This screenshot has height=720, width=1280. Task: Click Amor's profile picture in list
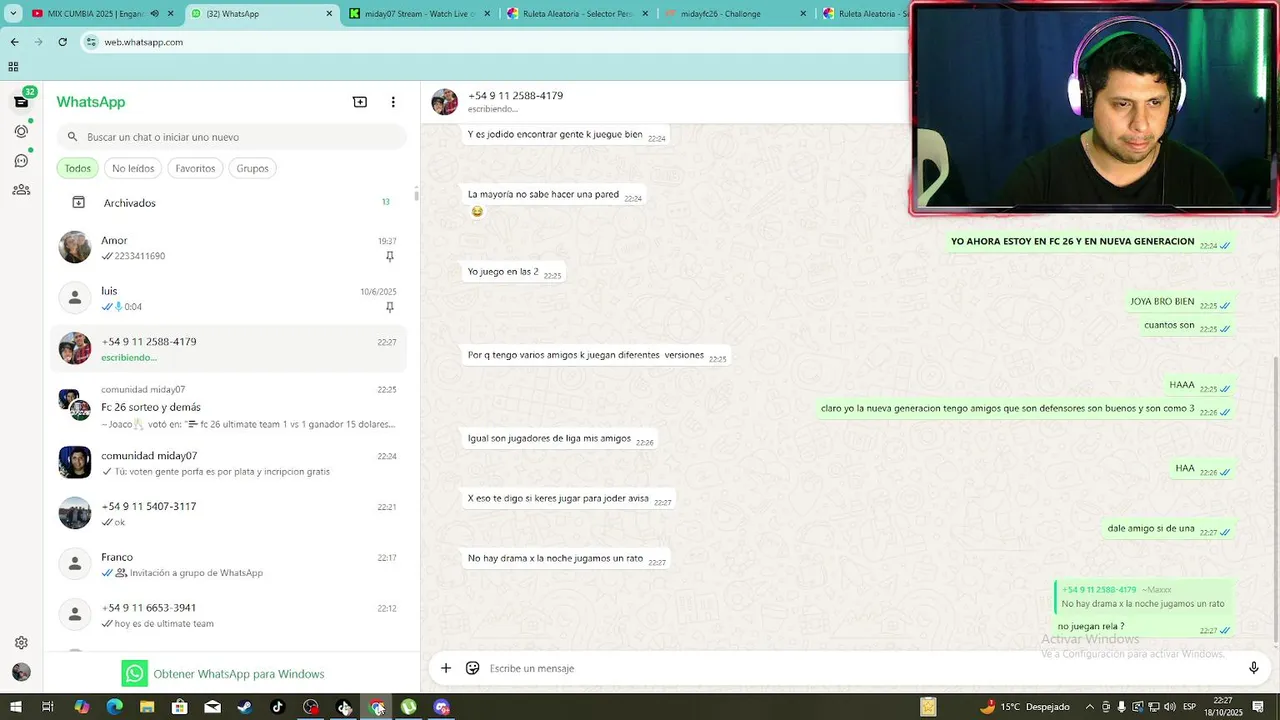click(x=75, y=247)
